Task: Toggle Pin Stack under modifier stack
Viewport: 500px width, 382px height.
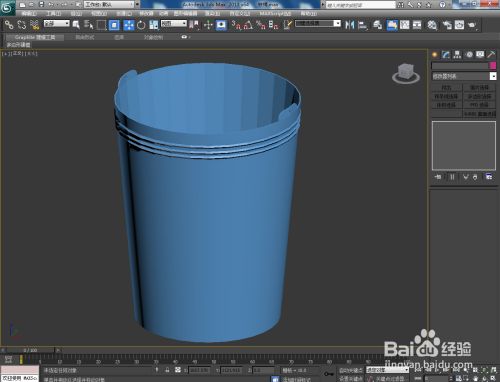Action: coord(438,177)
